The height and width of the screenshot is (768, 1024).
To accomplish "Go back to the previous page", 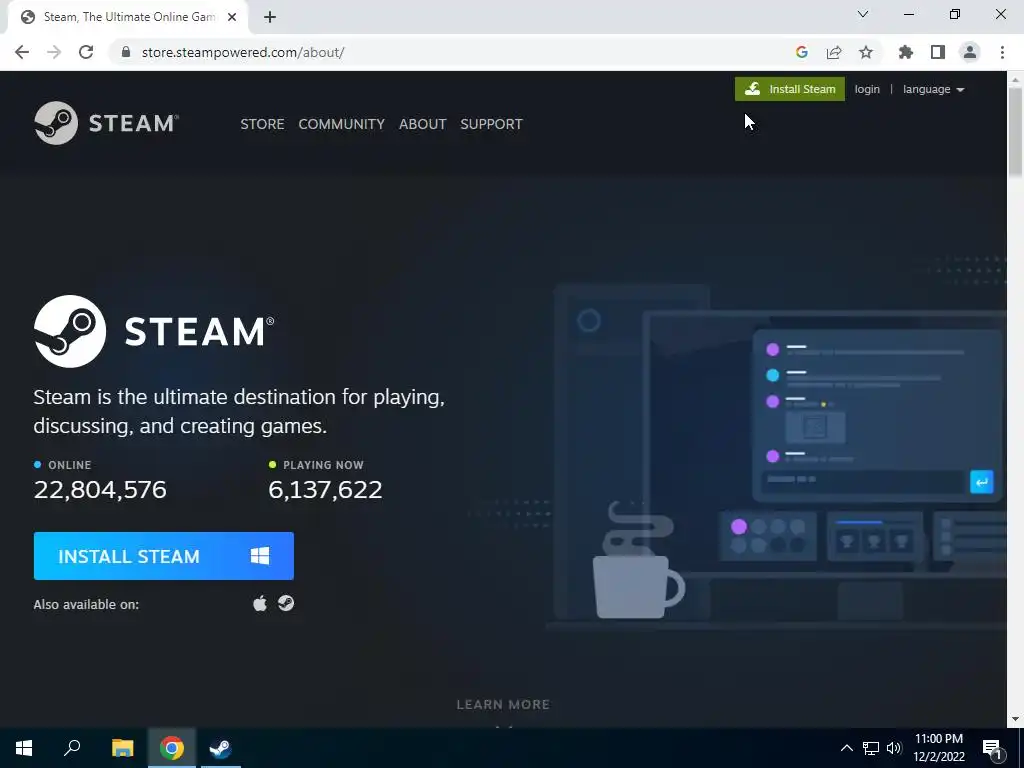I will pyautogui.click(x=22, y=52).
